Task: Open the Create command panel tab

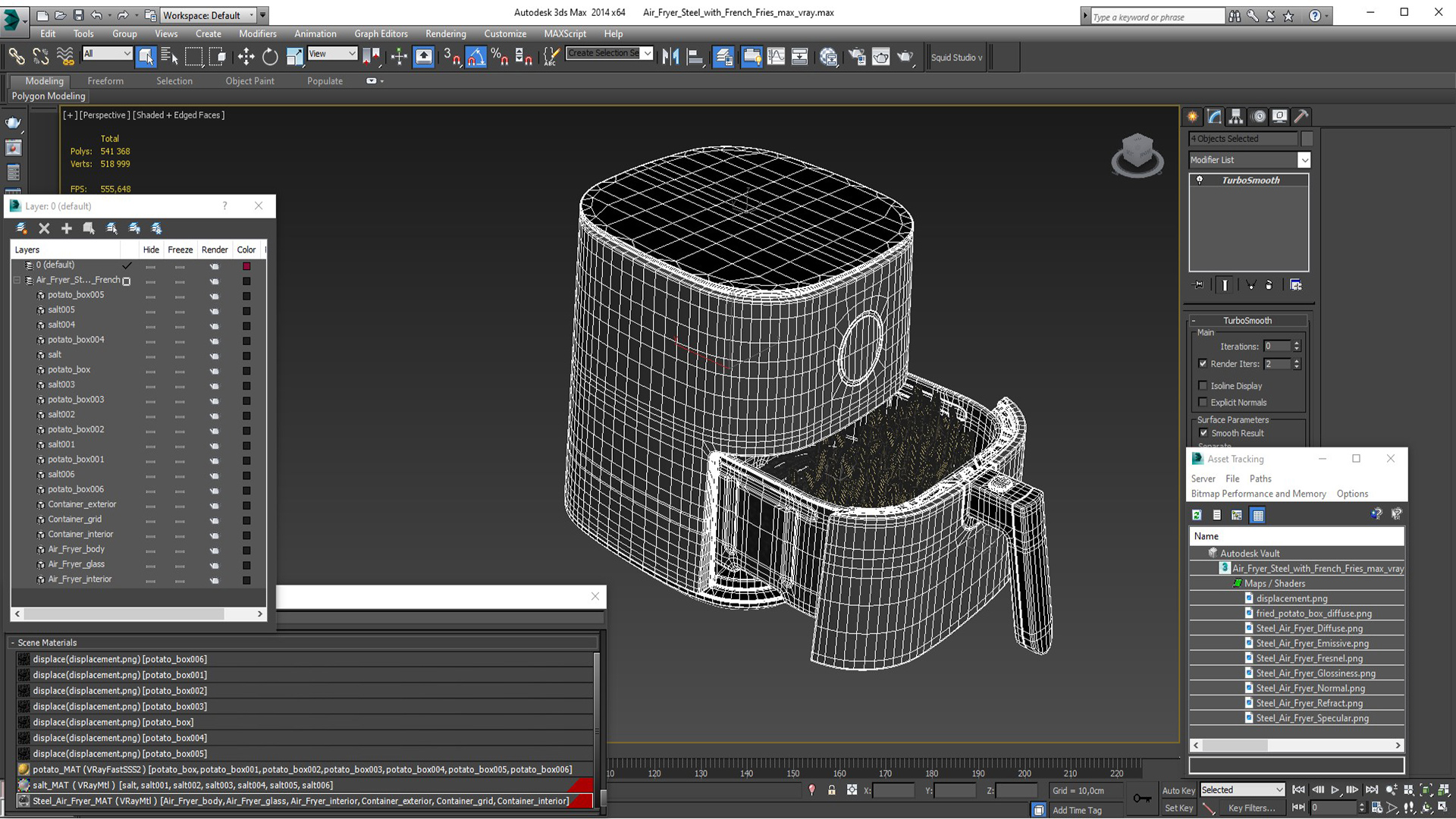Action: 1193,116
